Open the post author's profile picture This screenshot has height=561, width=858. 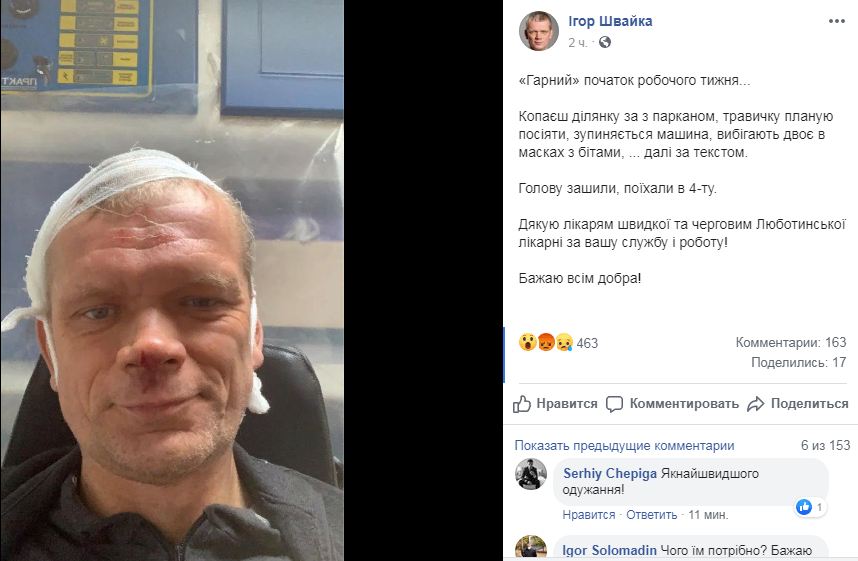pos(538,31)
